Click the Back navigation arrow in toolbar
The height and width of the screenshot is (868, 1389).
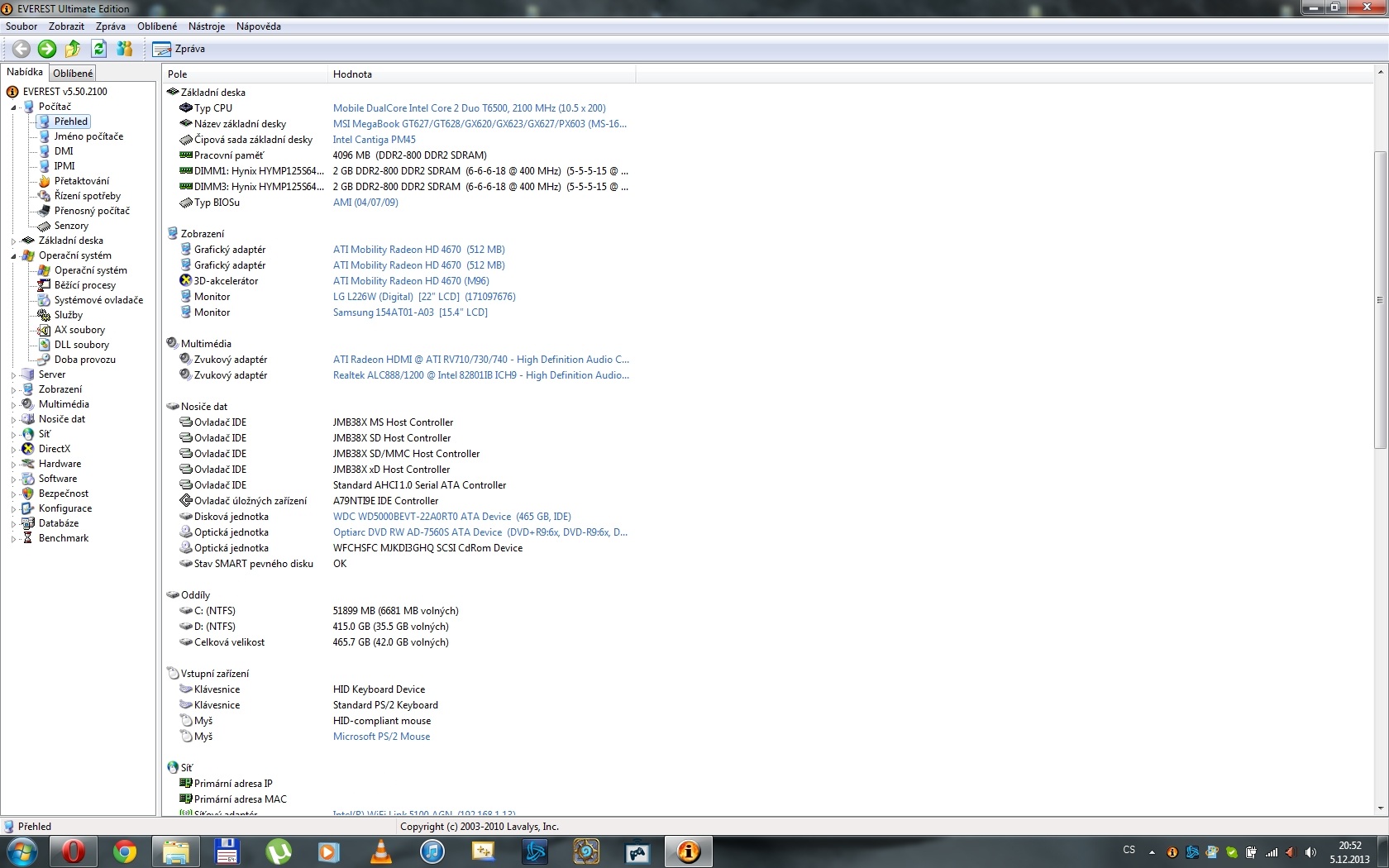click(21, 49)
